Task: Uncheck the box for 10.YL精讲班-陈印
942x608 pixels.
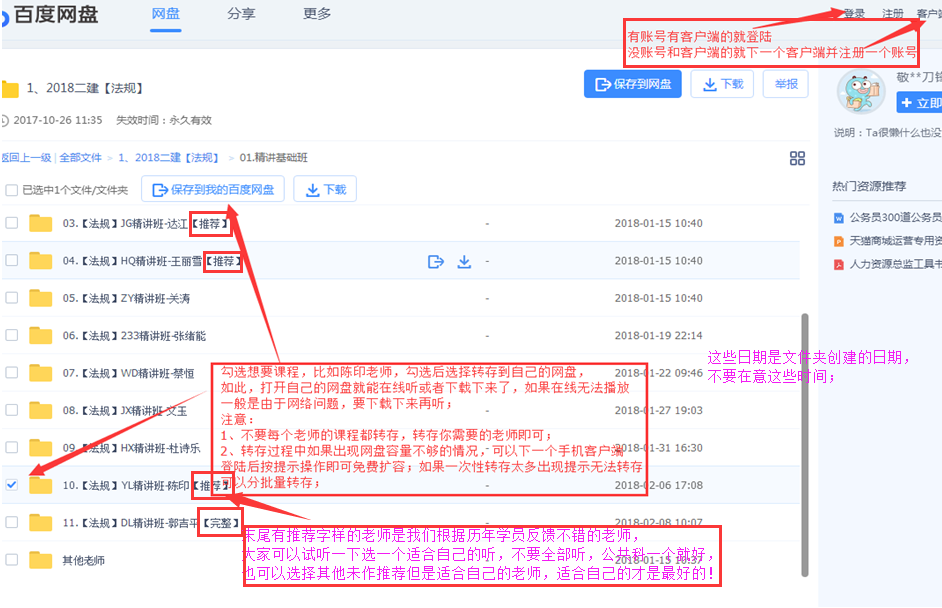Action: click(x=11, y=485)
